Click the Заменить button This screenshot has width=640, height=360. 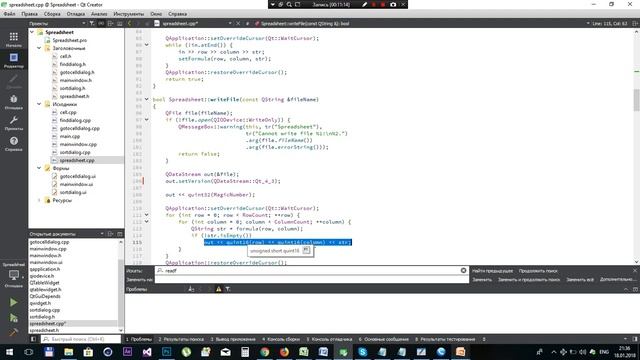[482, 280]
